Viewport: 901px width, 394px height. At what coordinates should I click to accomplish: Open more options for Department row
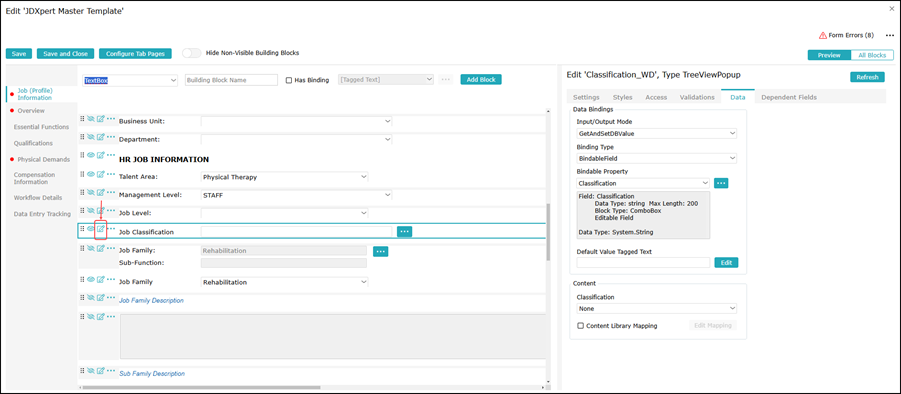coord(111,137)
